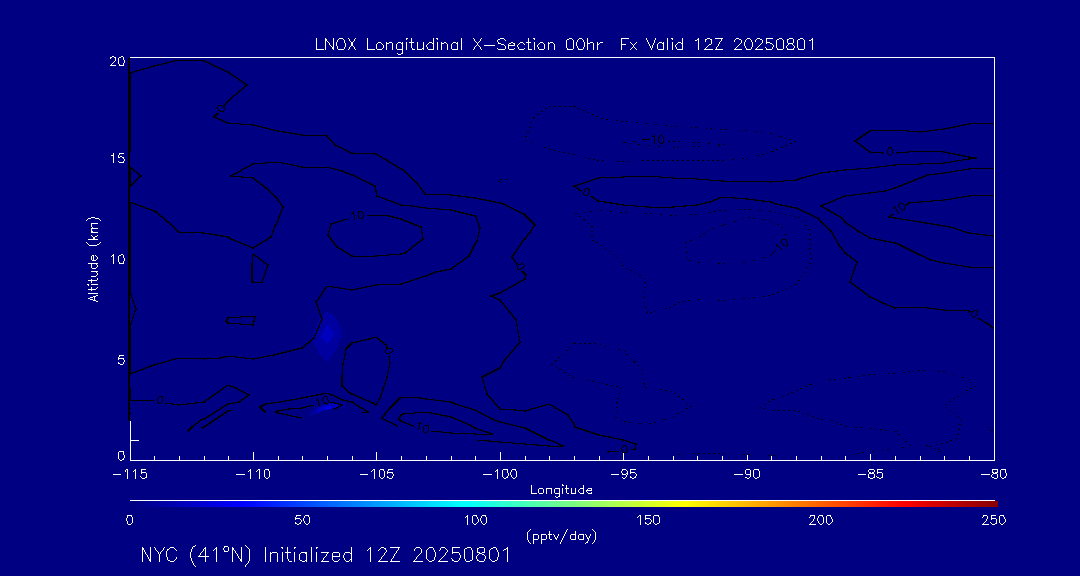Click the 'Longitude' x-axis label
The image size is (1080, 576).
pyautogui.click(x=561, y=490)
